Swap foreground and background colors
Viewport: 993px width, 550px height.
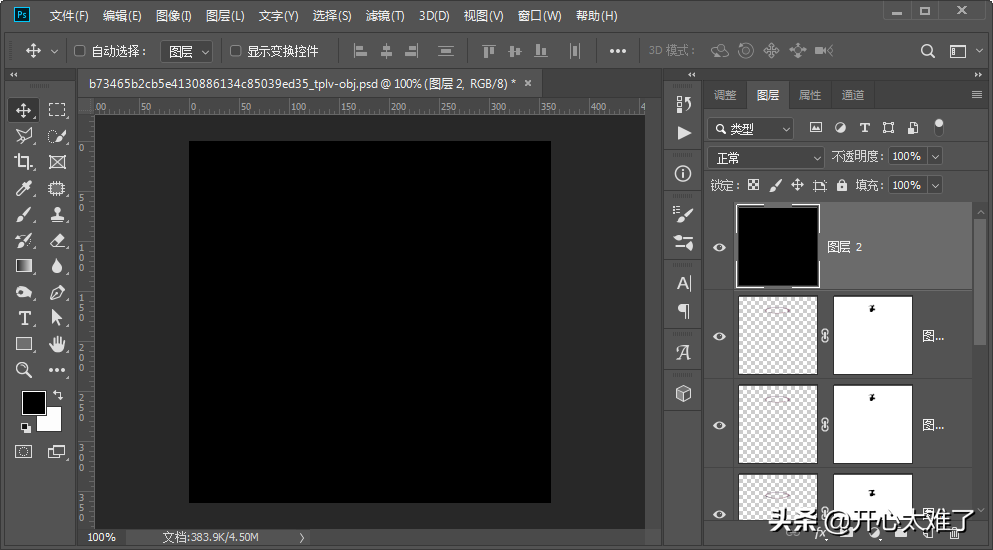click(x=58, y=395)
